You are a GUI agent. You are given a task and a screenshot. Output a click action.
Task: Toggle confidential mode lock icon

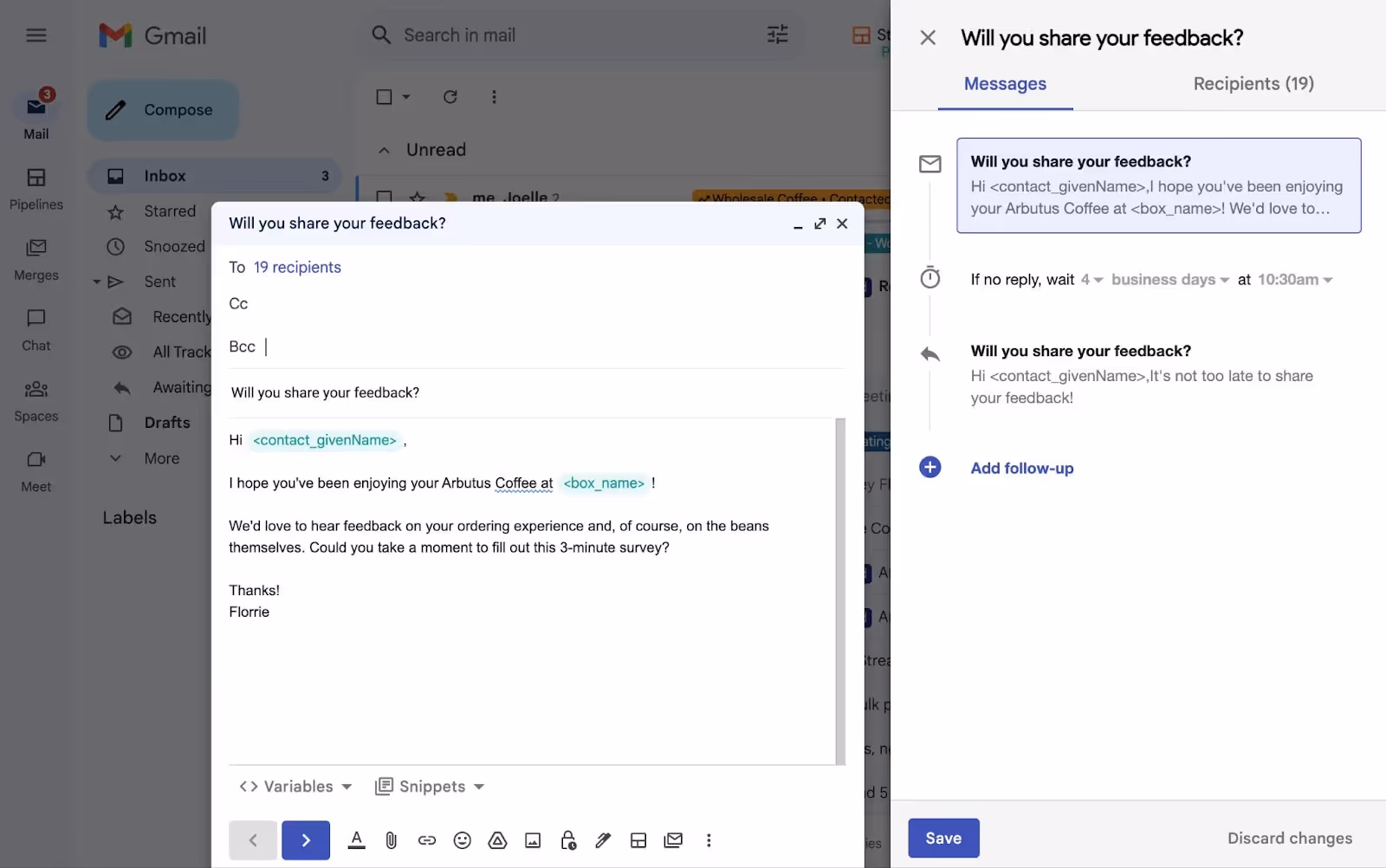tap(568, 840)
